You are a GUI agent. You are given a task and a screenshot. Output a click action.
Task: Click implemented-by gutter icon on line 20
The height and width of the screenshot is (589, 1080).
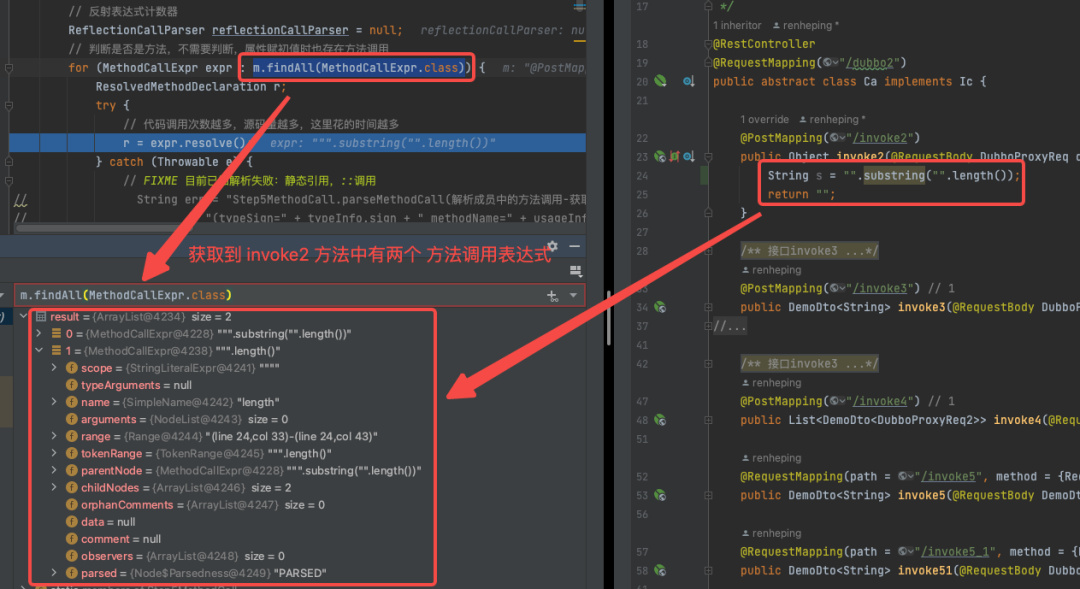tap(688, 81)
